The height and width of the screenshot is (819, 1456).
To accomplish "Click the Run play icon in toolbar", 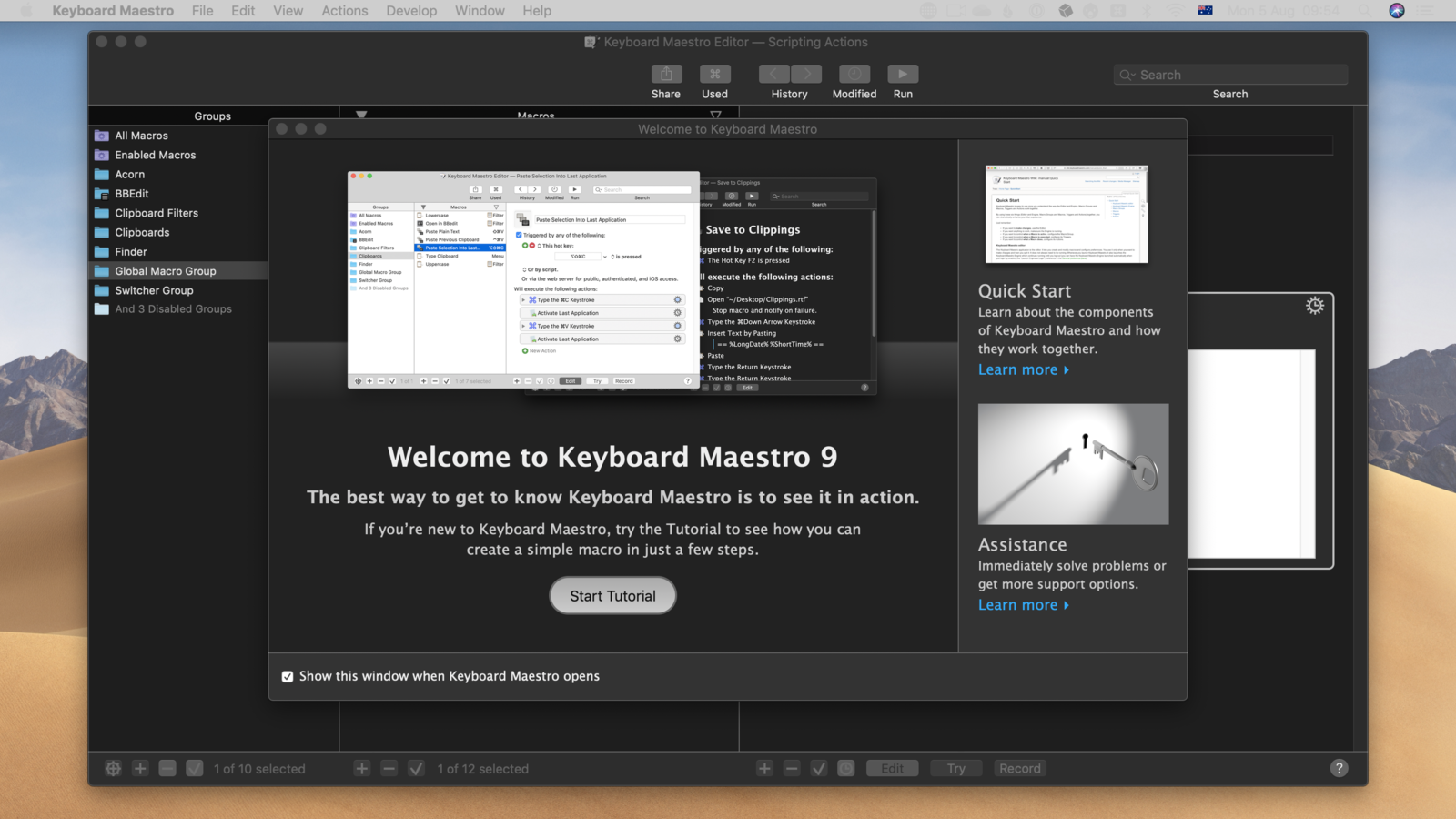I will pyautogui.click(x=902, y=75).
